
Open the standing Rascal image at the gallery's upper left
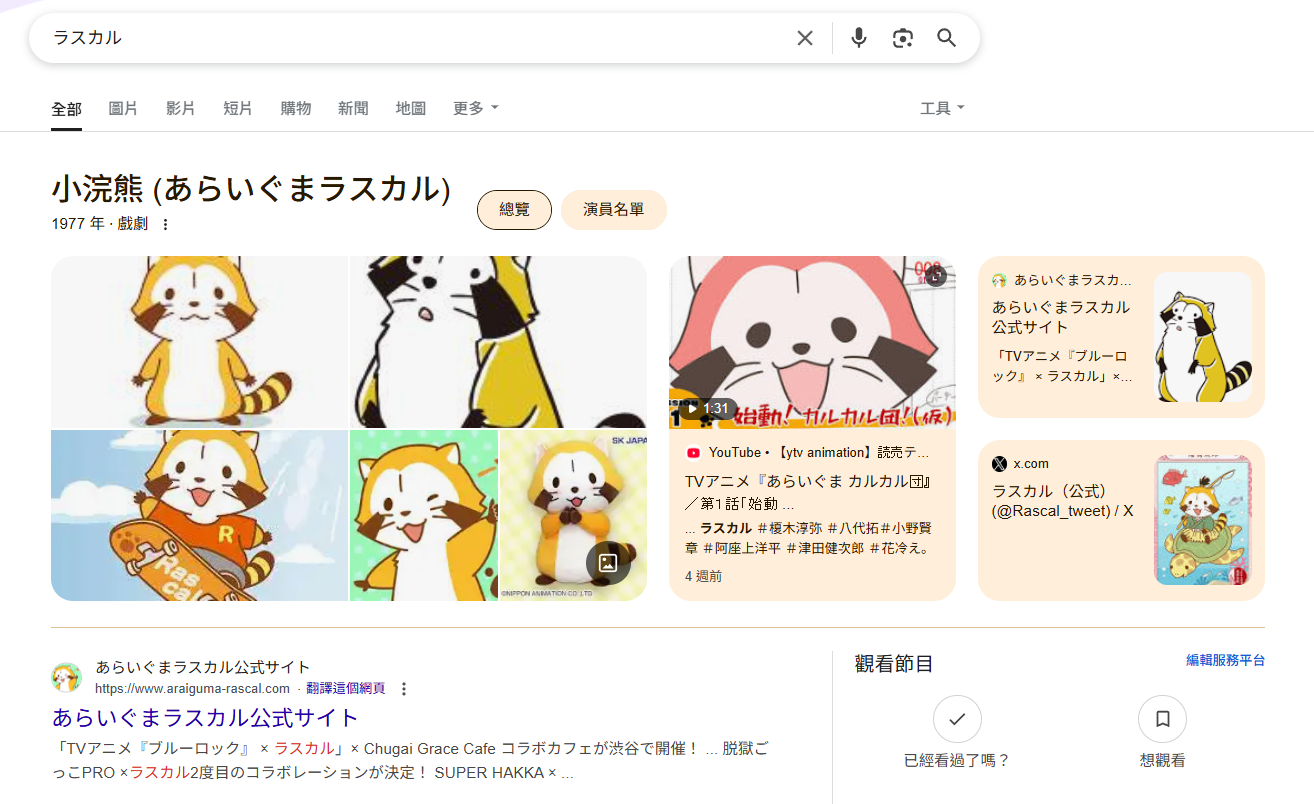point(199,342)
